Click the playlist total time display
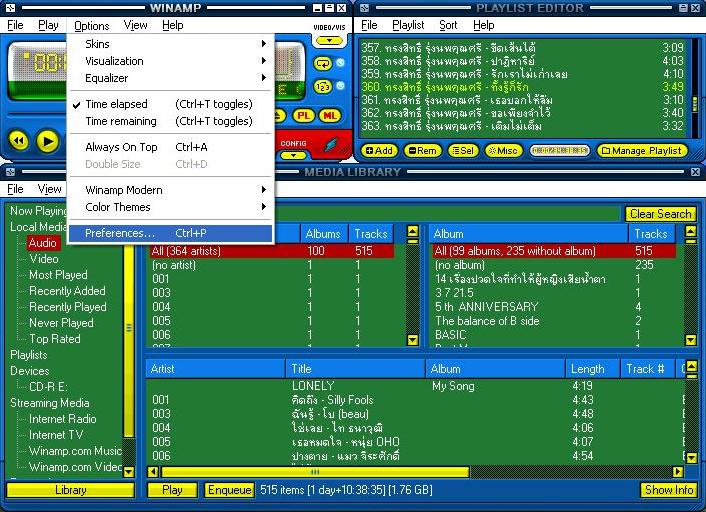Screen dimensions: 706x512 click(x=560, y=151)
